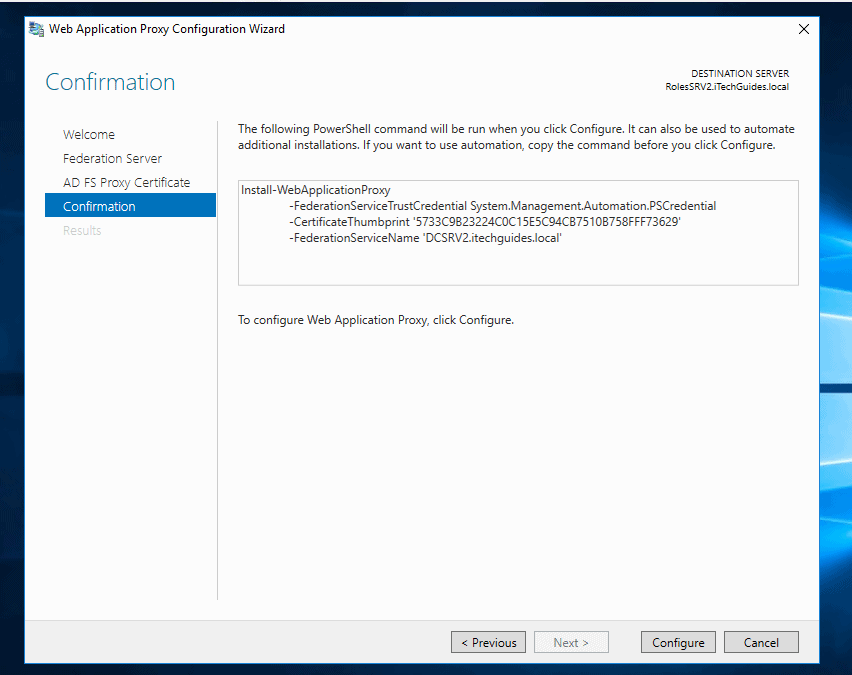Click the disabled Next button
The height and width of the screenshot is (675, 852).
[x=571, y=642]
